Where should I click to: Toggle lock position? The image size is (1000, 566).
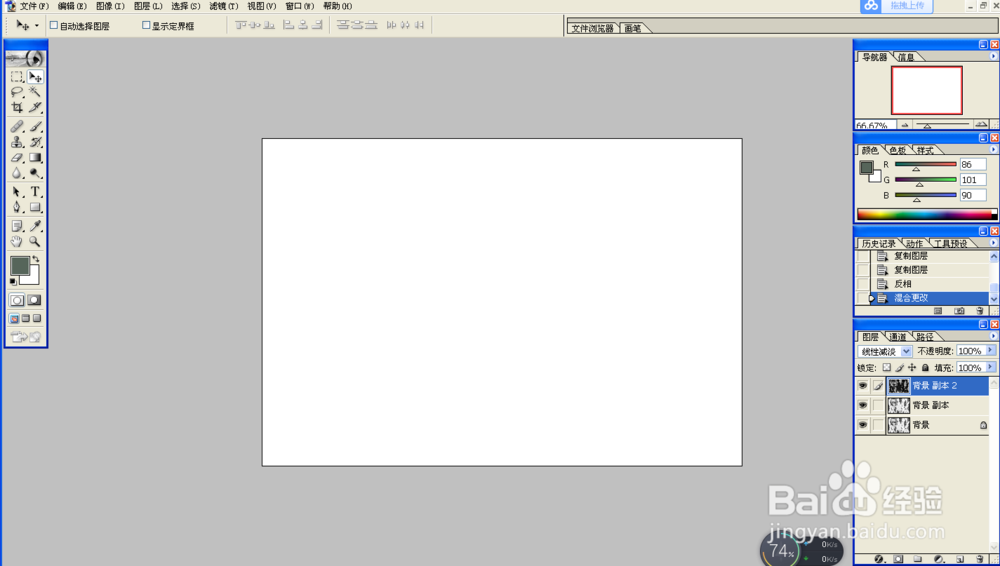pos(912,368)
